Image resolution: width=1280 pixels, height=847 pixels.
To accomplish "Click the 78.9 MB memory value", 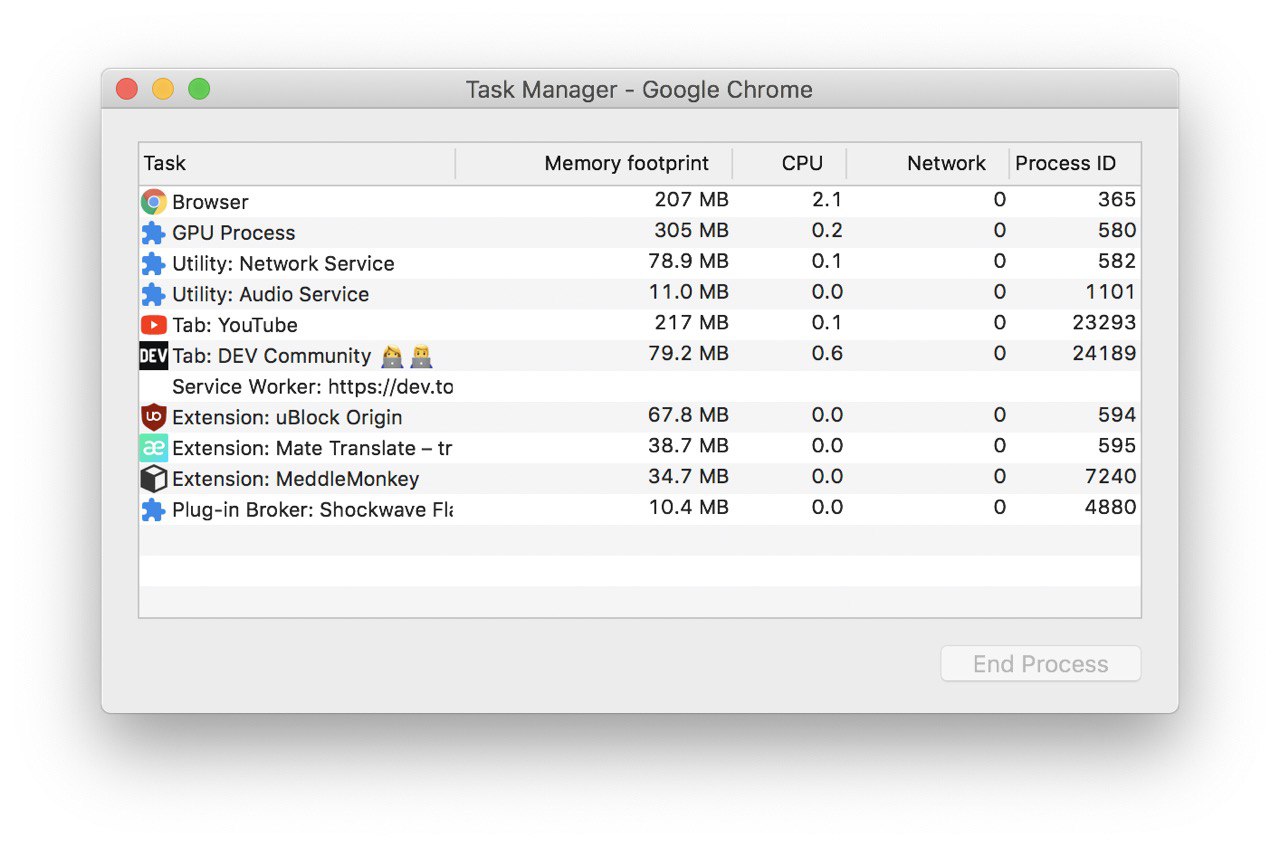I will [688, 262].
